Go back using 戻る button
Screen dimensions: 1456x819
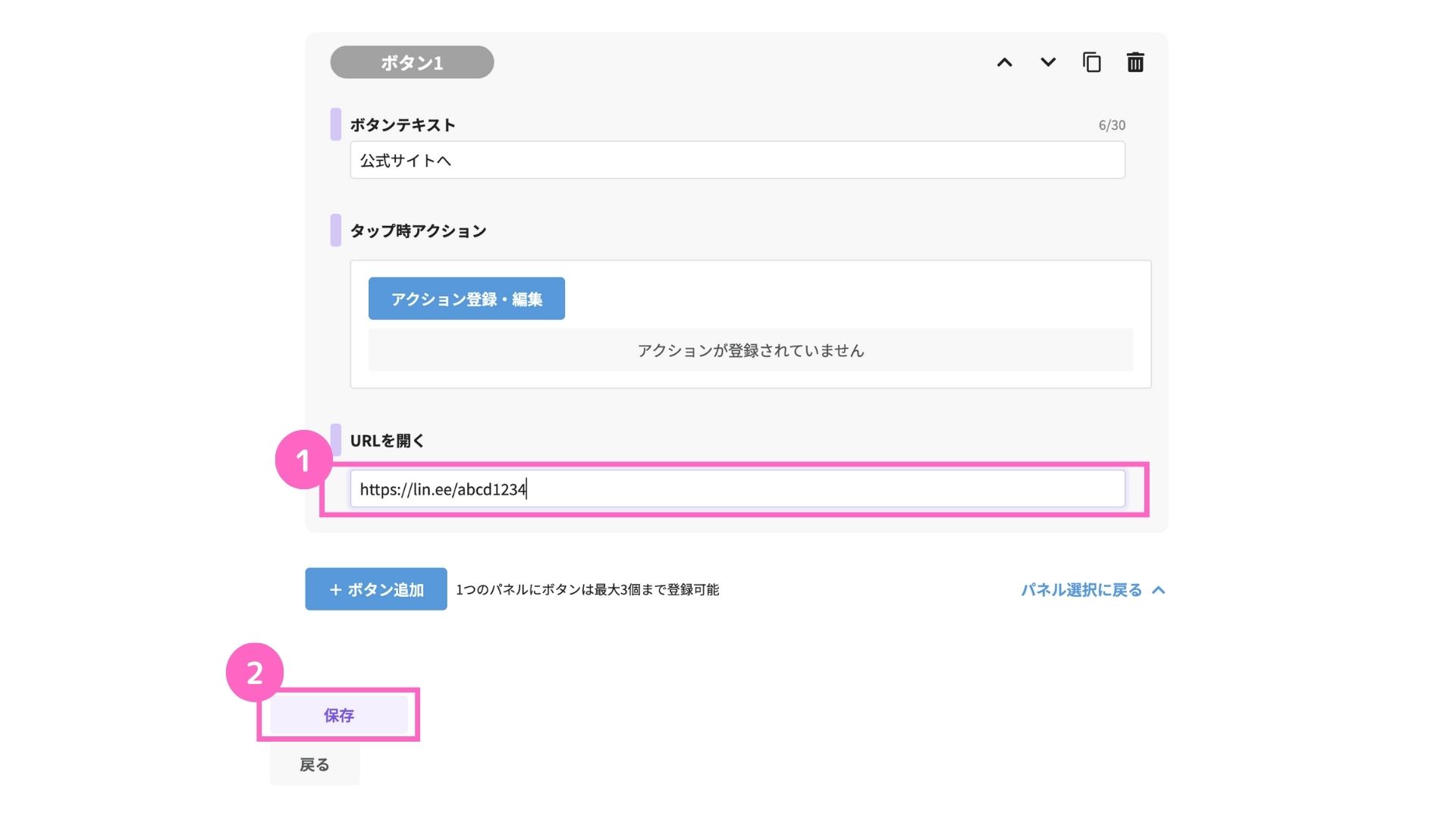click(314, 764)
